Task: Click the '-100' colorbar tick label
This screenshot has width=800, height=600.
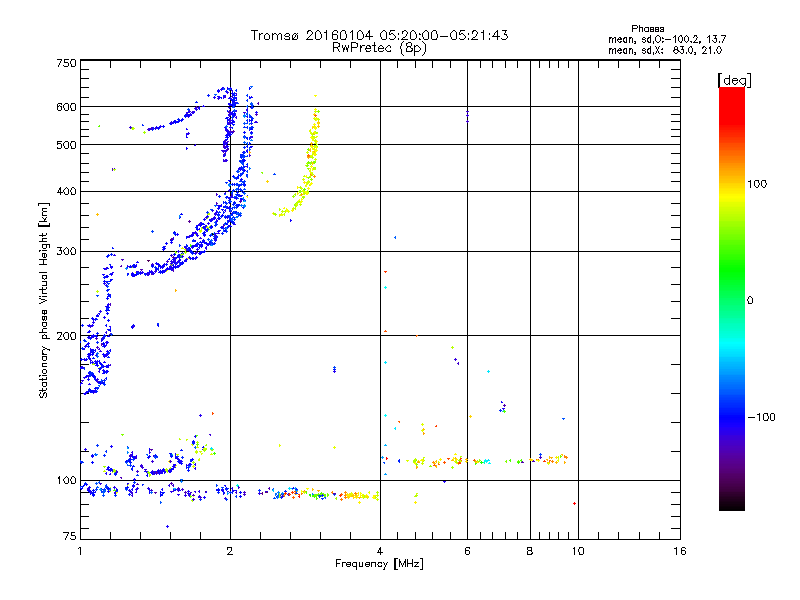Action: 761,417
